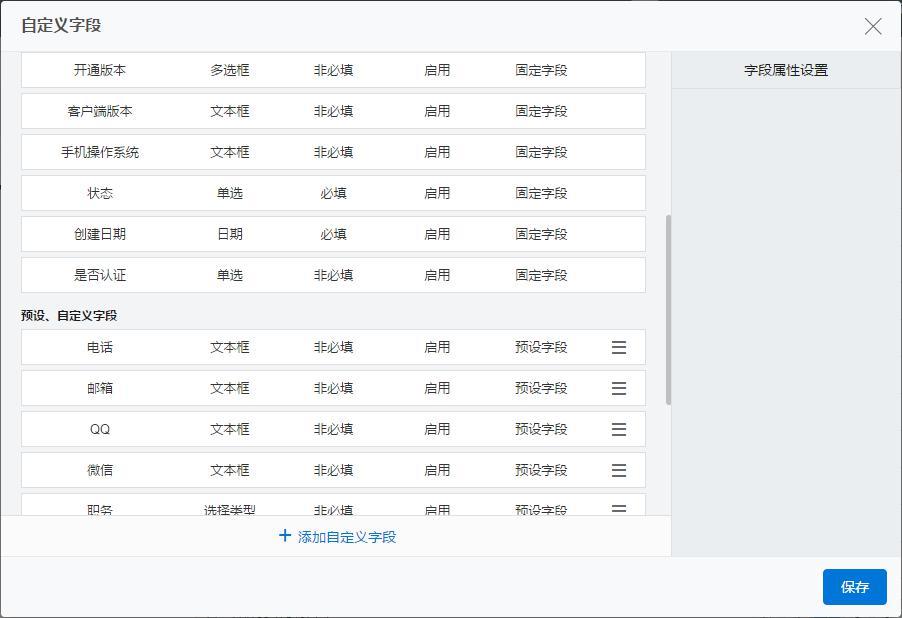Click the drag handle icon for QQ row
Image resolution: width=902 pixels, height=618 pixels.
coord(619,429)
